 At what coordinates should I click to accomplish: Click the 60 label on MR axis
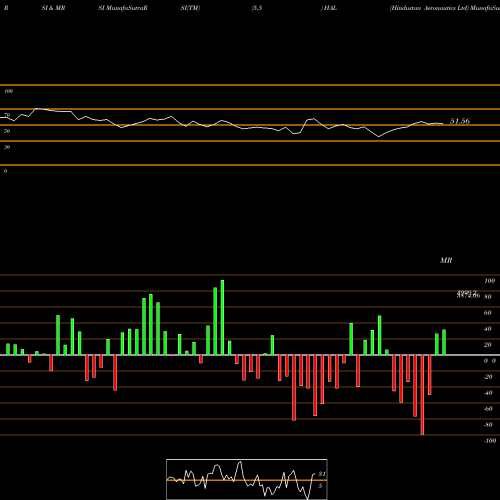[x=488, y=313]
